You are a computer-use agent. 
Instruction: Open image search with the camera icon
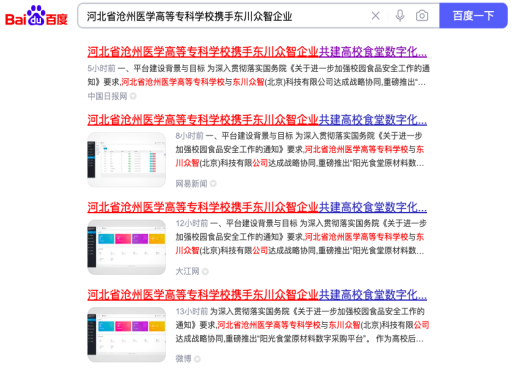[x=422, y=16]
